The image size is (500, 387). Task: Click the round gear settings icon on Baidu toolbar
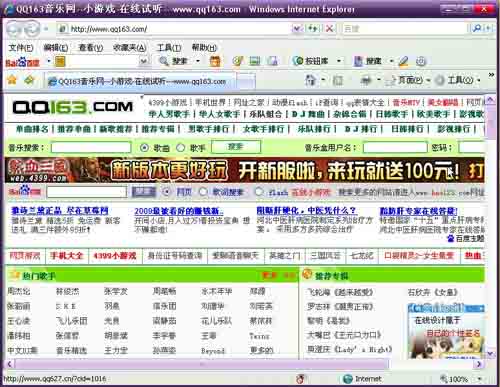click(x=421, y=61)
